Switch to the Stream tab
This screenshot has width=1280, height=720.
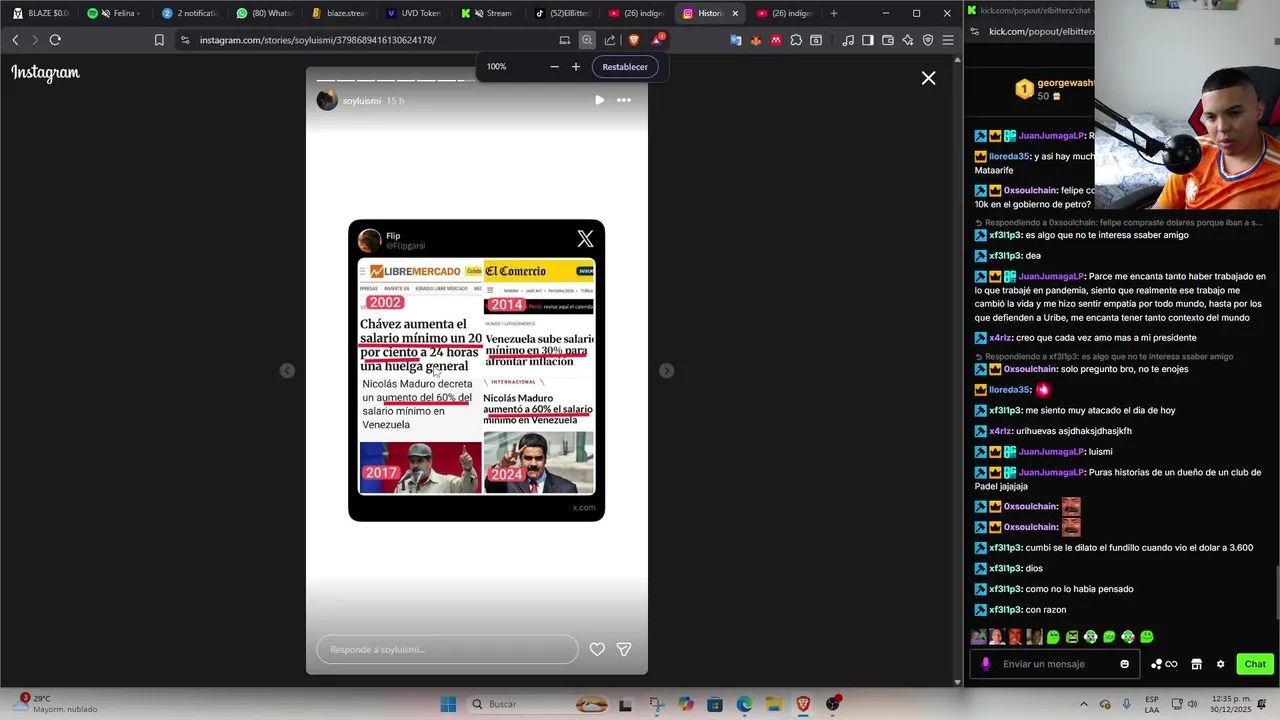(489, 13)
